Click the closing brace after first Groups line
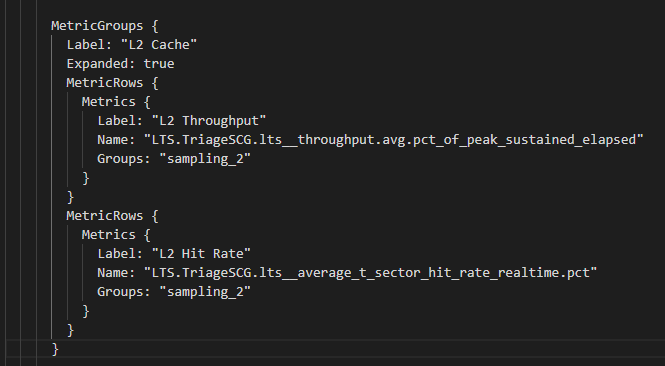 point(86,178)
